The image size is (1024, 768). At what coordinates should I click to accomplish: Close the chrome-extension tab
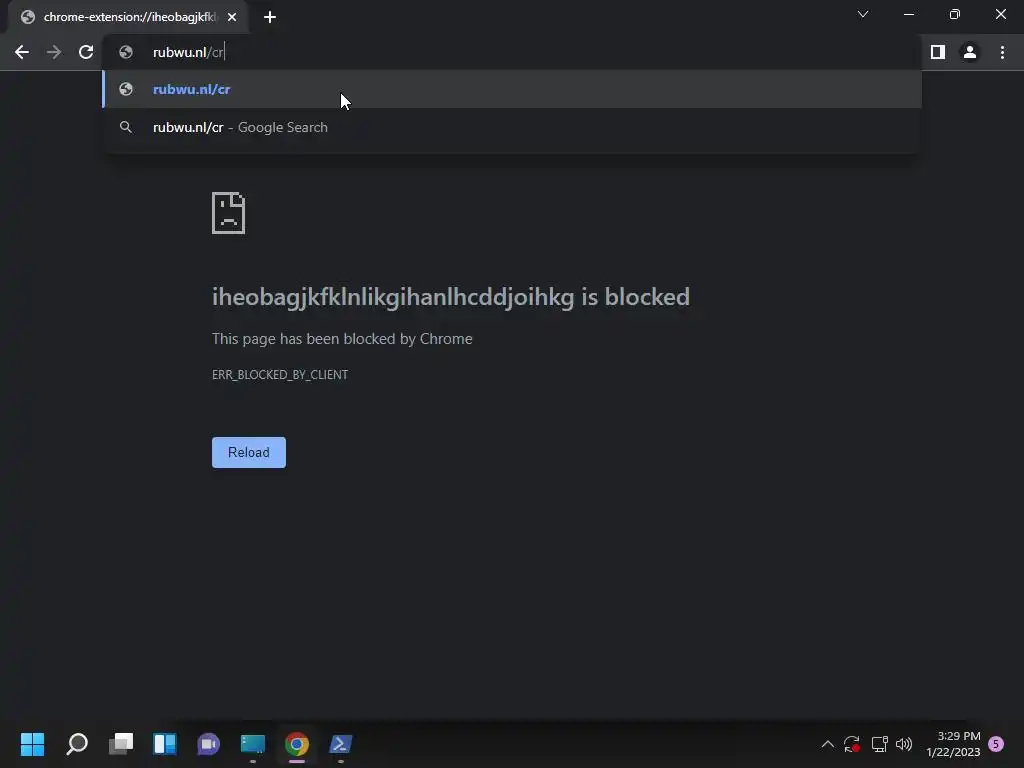(x=232, y=17)
